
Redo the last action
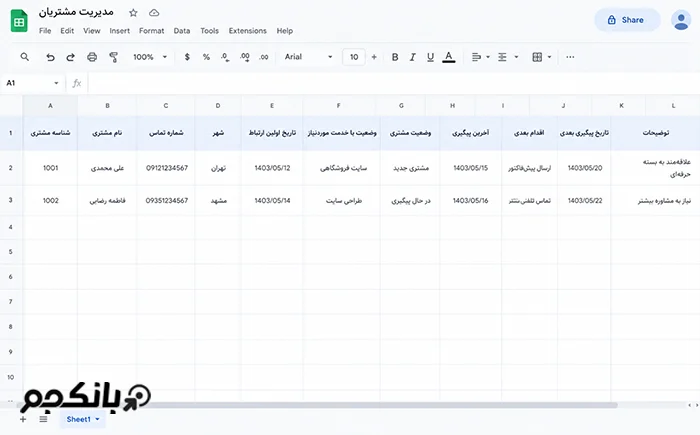point(71,57)
